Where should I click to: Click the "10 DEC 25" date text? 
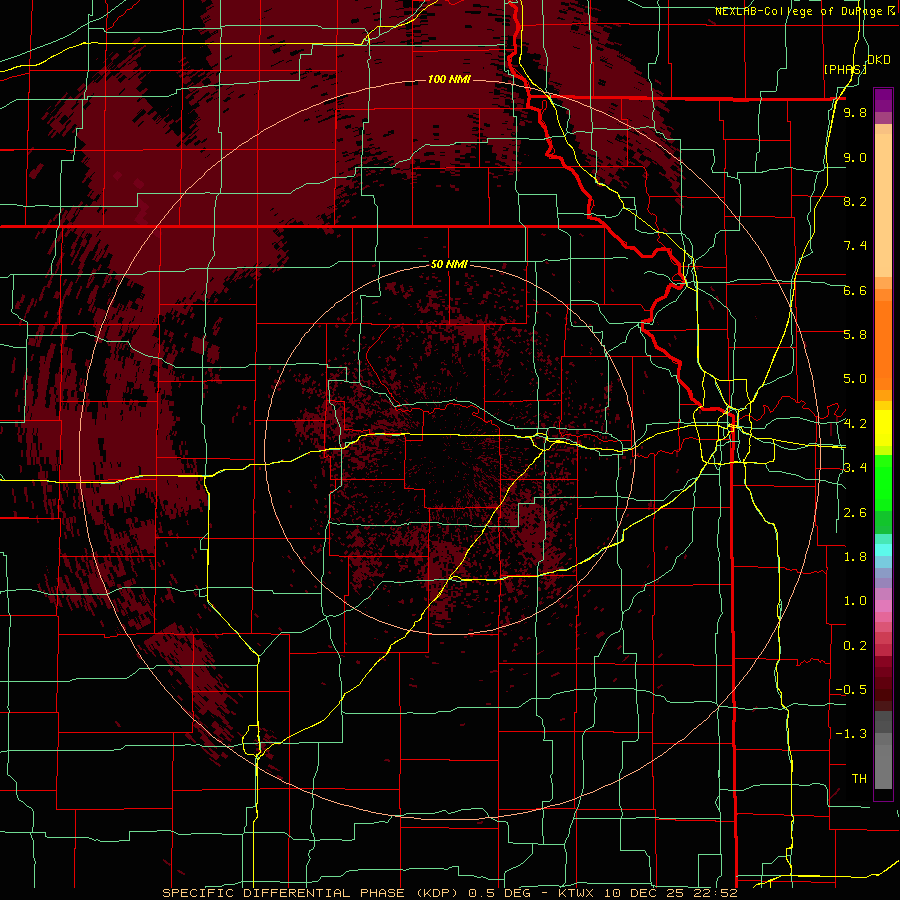pyautogui.click(x=645, y=893)
